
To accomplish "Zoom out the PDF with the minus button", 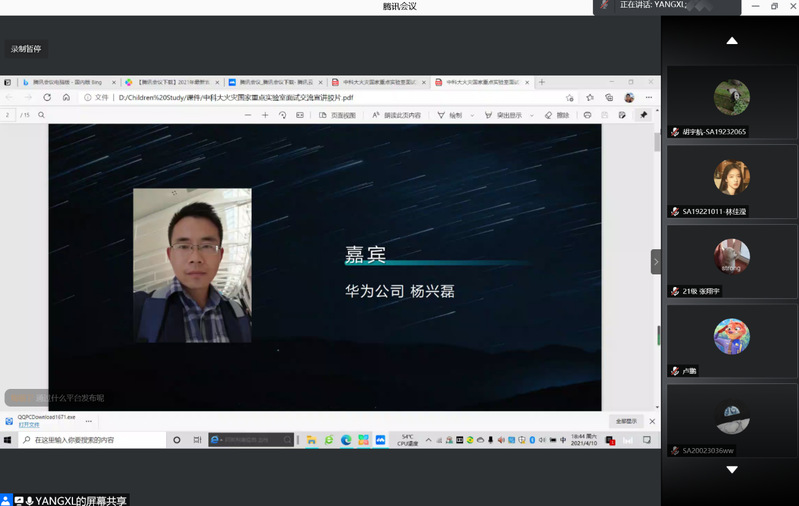I will (248, 115).
